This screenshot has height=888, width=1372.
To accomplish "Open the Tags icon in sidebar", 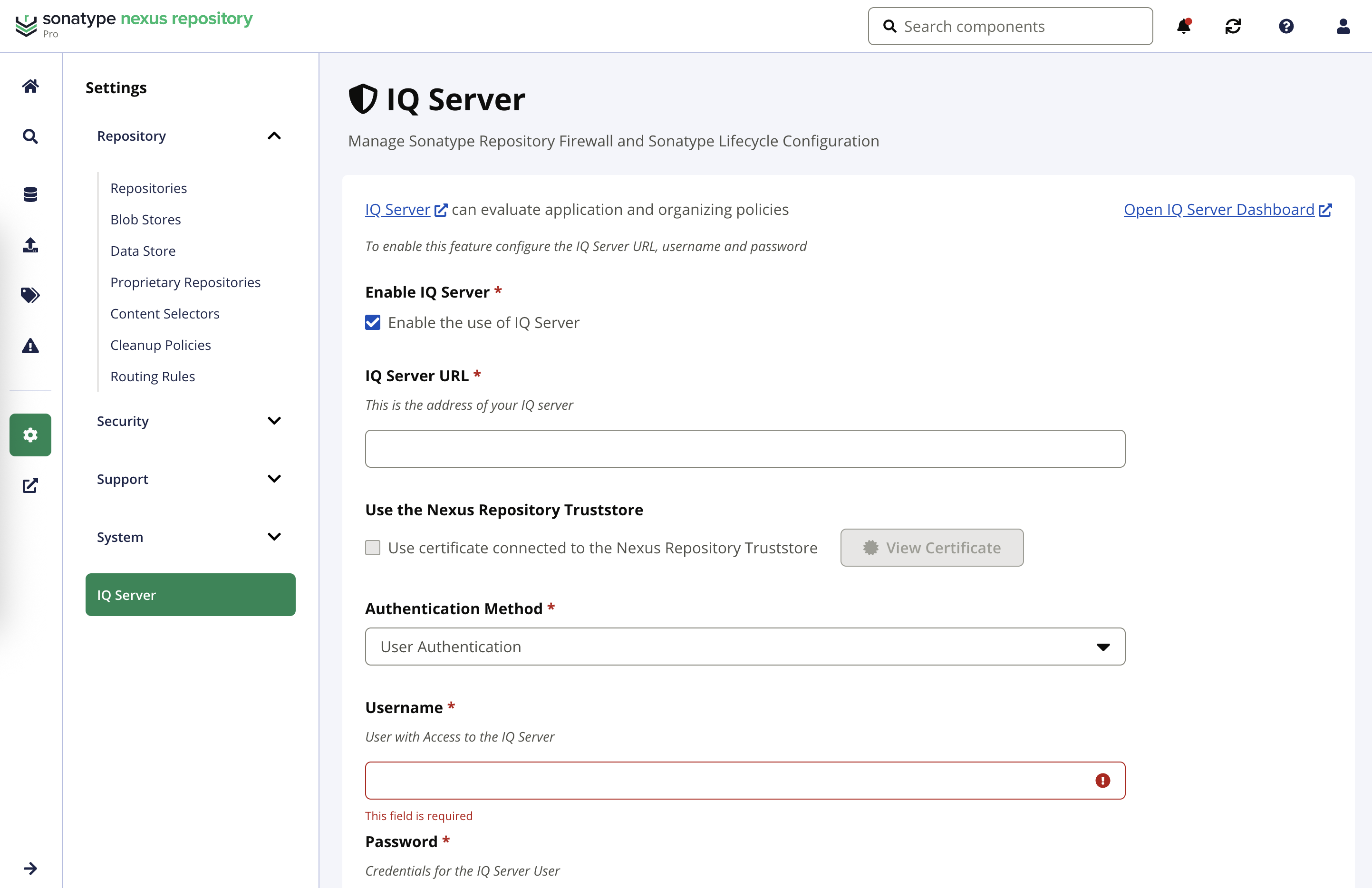I will (30, 295).
